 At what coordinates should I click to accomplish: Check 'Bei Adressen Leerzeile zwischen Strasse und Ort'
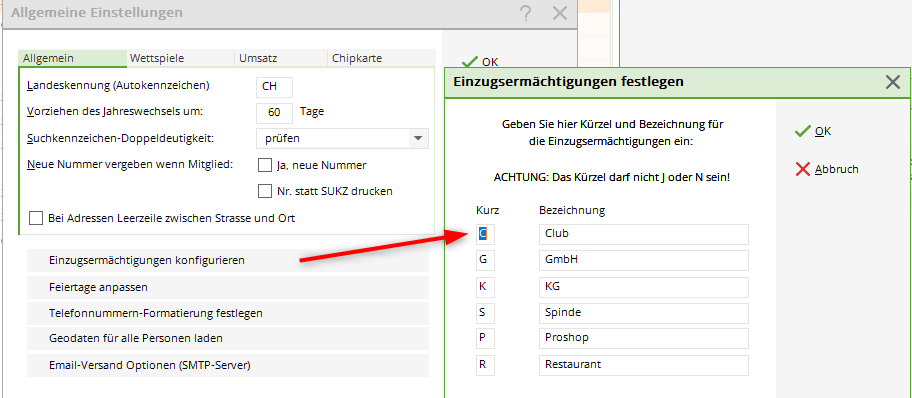(x=37, y=219)
